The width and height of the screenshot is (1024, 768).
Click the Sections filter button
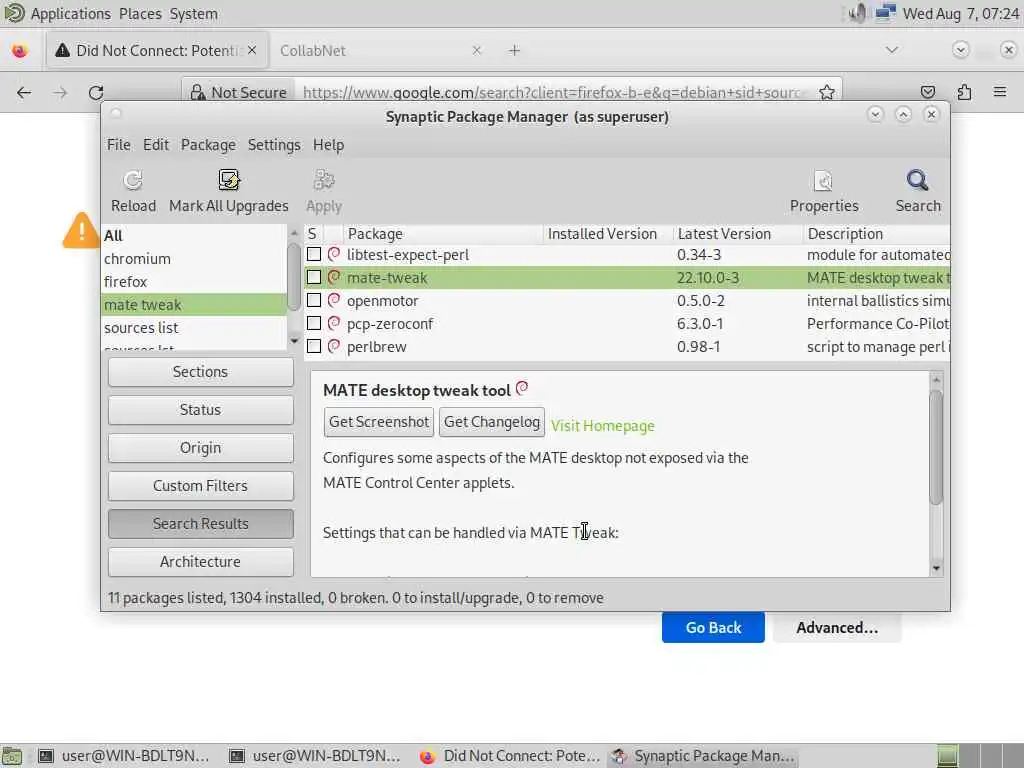200,372
